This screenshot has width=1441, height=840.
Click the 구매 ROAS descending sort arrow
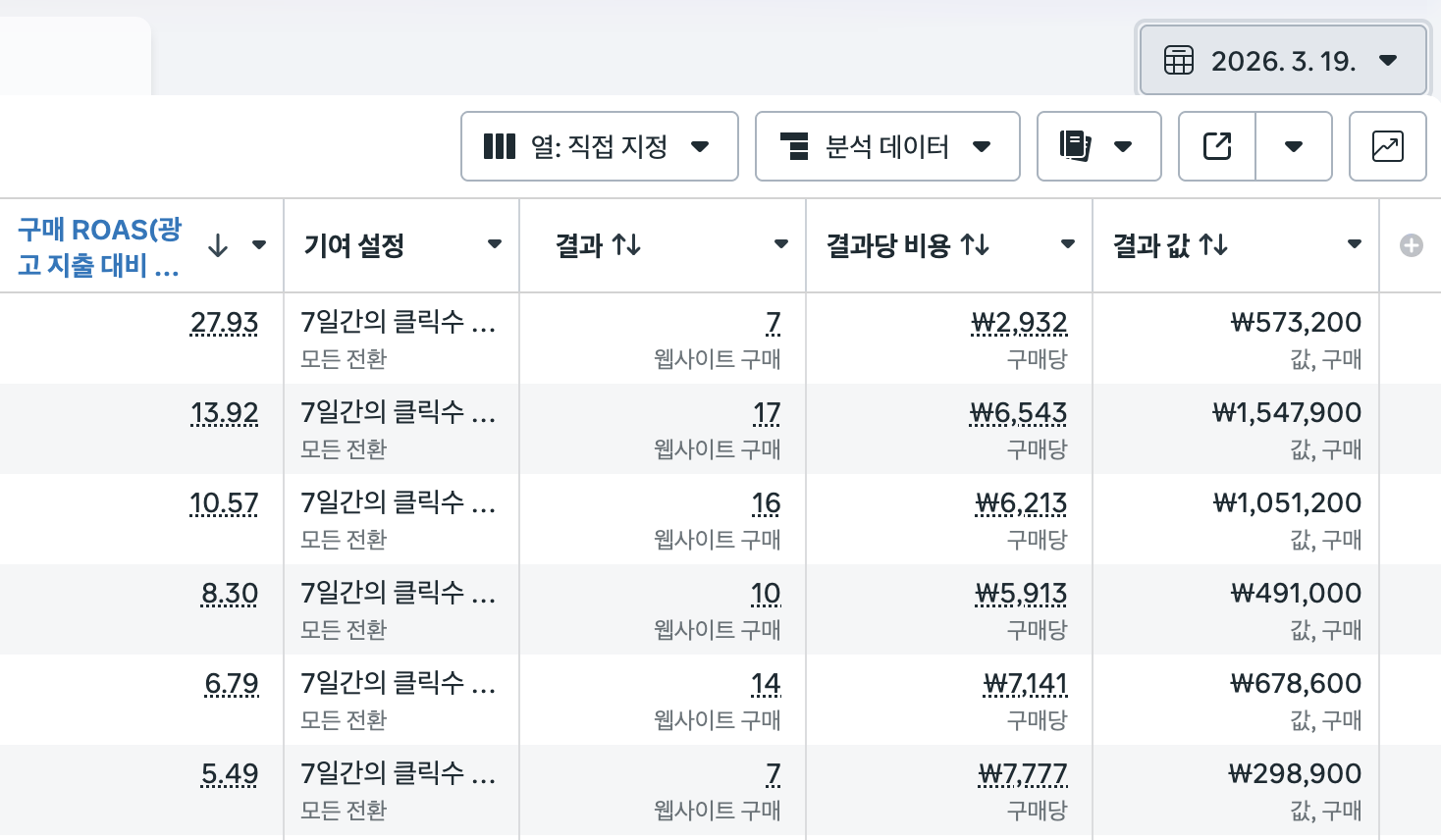pyautogui.click(x=218, y=245)
